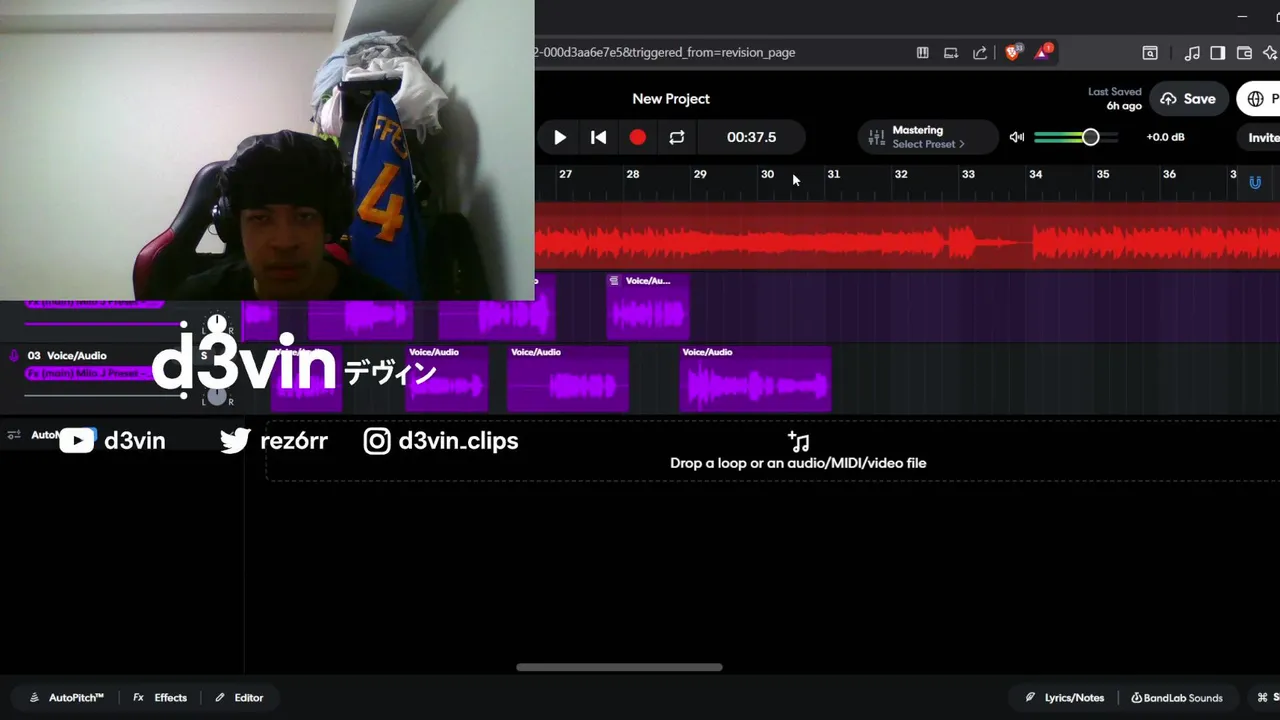Start playback with the Play button
Image resolution: width=1280 pixels, height=720 pixels.
559,138
